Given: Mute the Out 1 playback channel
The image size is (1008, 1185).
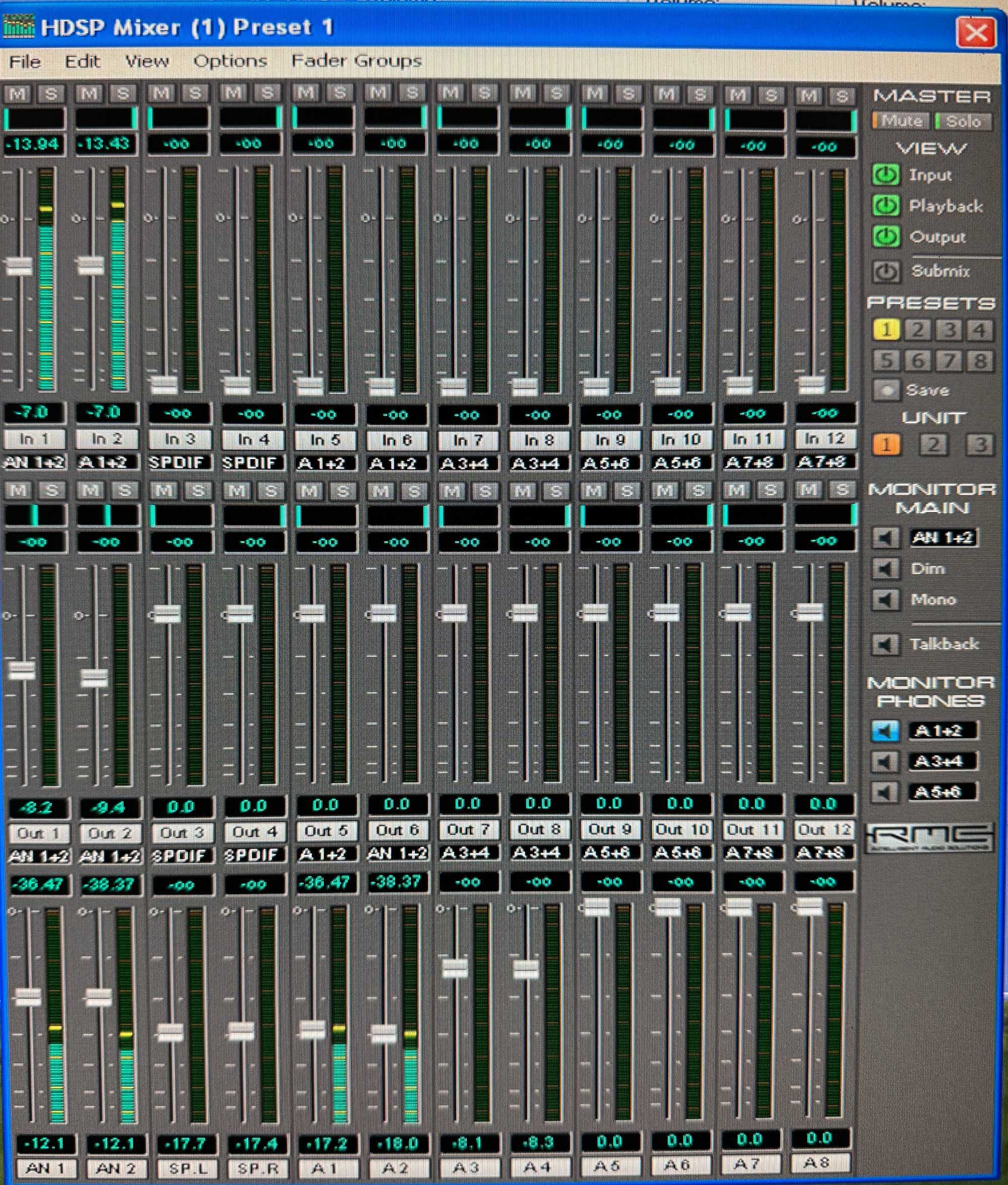Looking at the screenshot, I should (18, 490).
